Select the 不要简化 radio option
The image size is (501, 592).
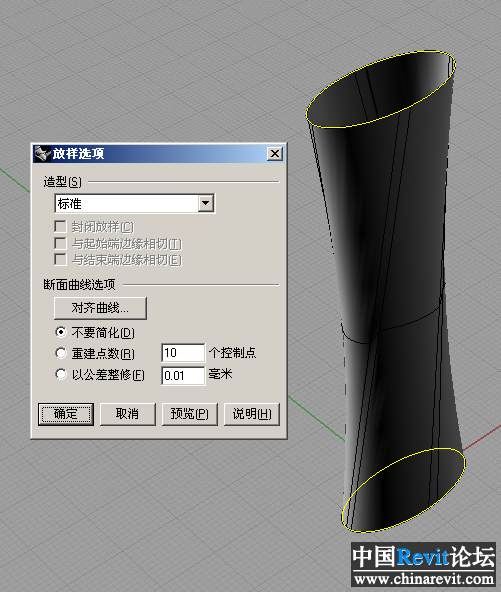point(60,332)
